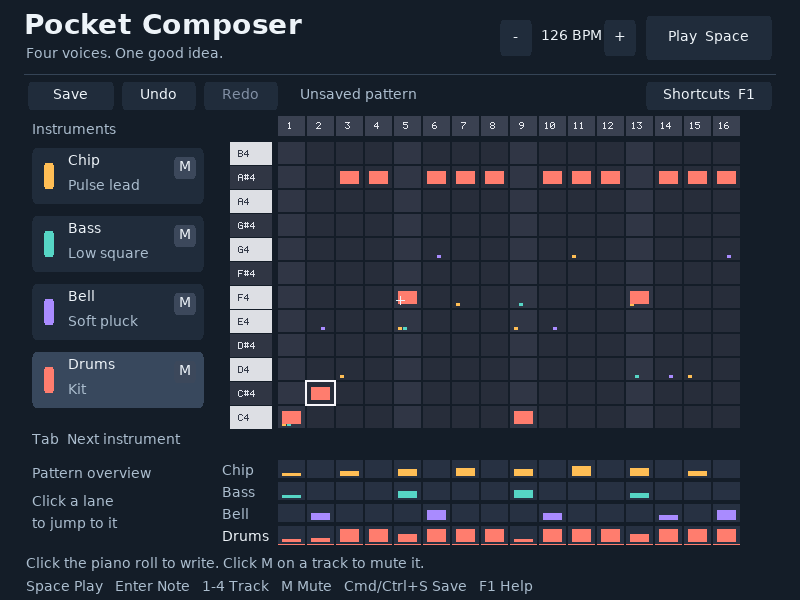Click Bass overview block at step 5
This screenshot has height=600, width=800.
click(407, 494)
